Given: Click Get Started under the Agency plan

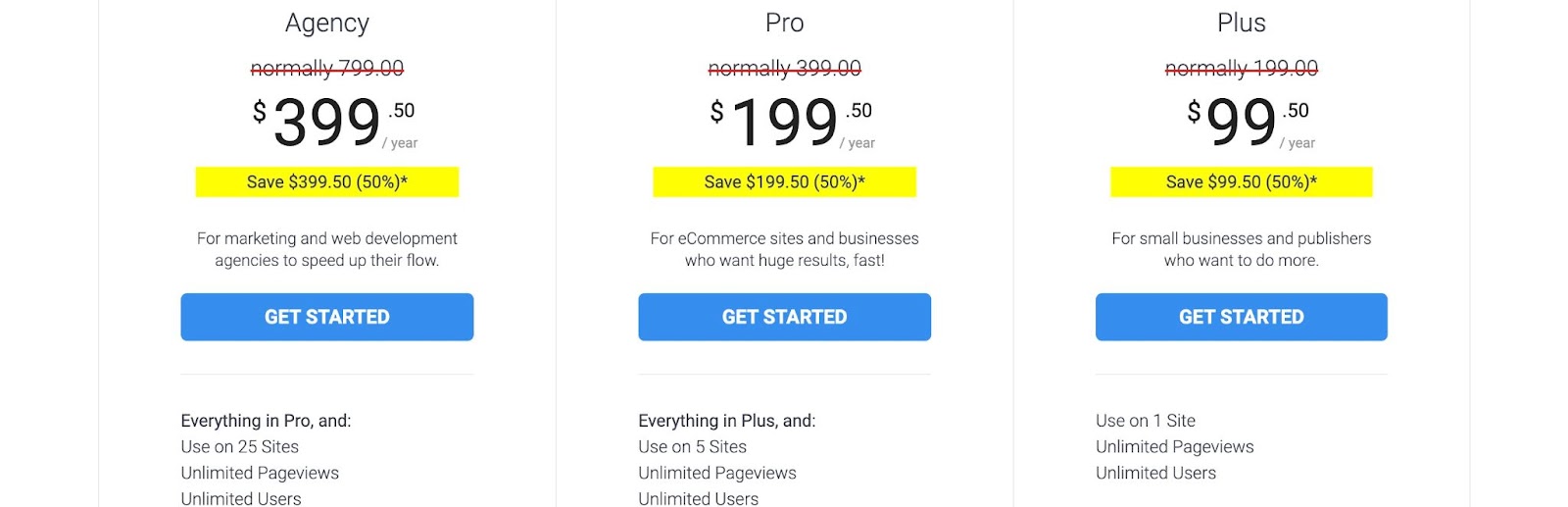Looking at the screenshot, I should pyautogui.click(x=326, y=317).
